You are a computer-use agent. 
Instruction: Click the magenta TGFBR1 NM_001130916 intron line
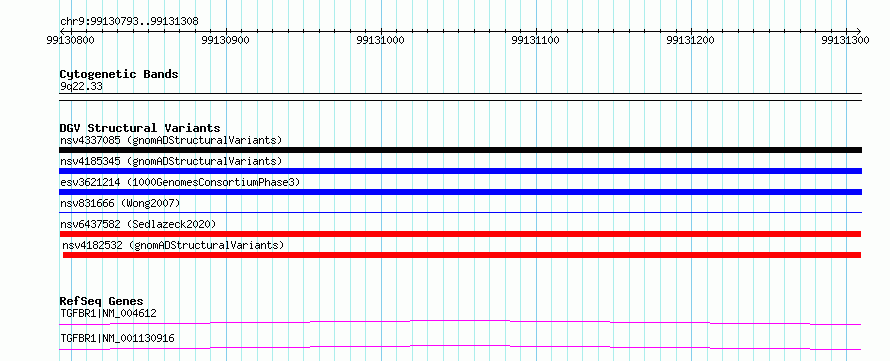coord(460,347)
